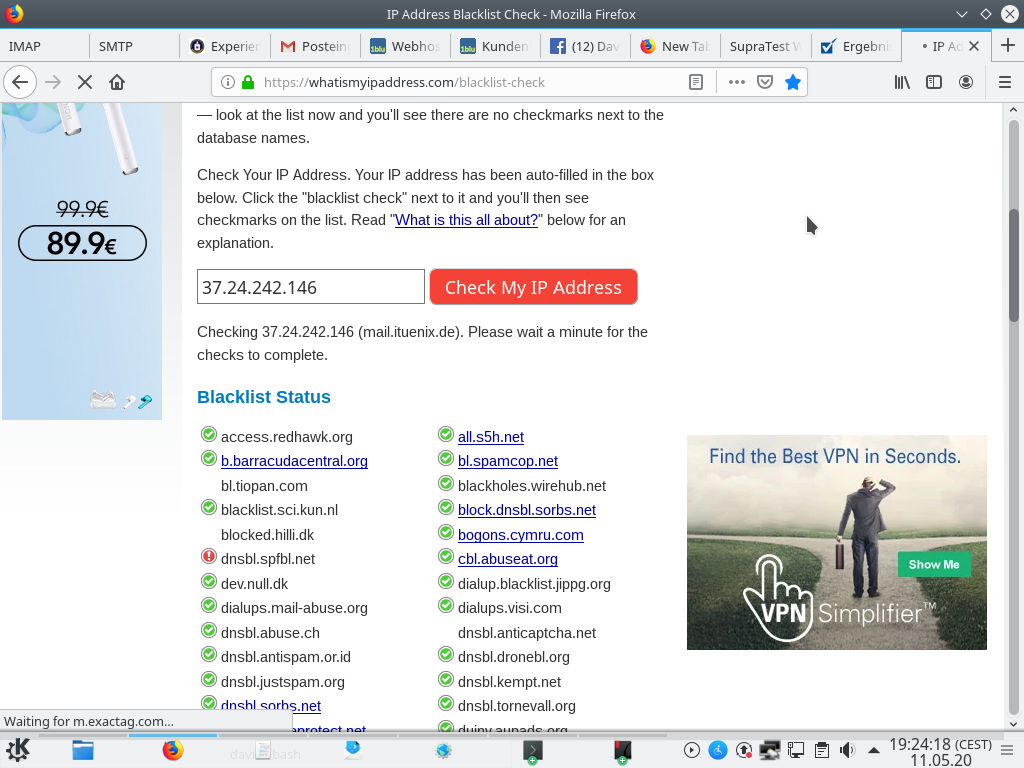1024x768 pixels.
Task: Toggle the Firefox sidebar
Action: tap(934, 82)
